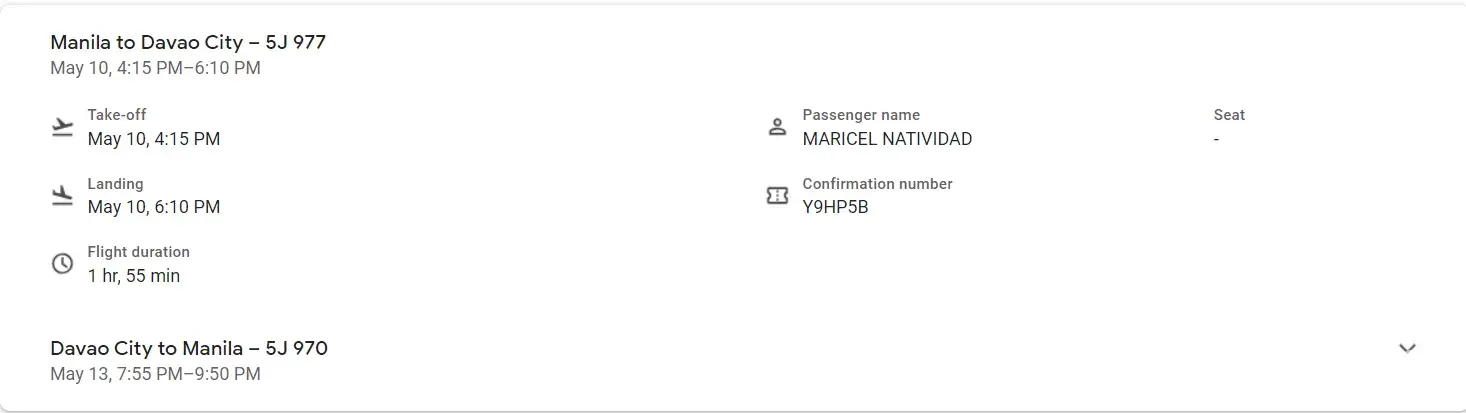Click the Flight duration label
This screenshot has height=413, width=1466.
click(x=138, y=252)
